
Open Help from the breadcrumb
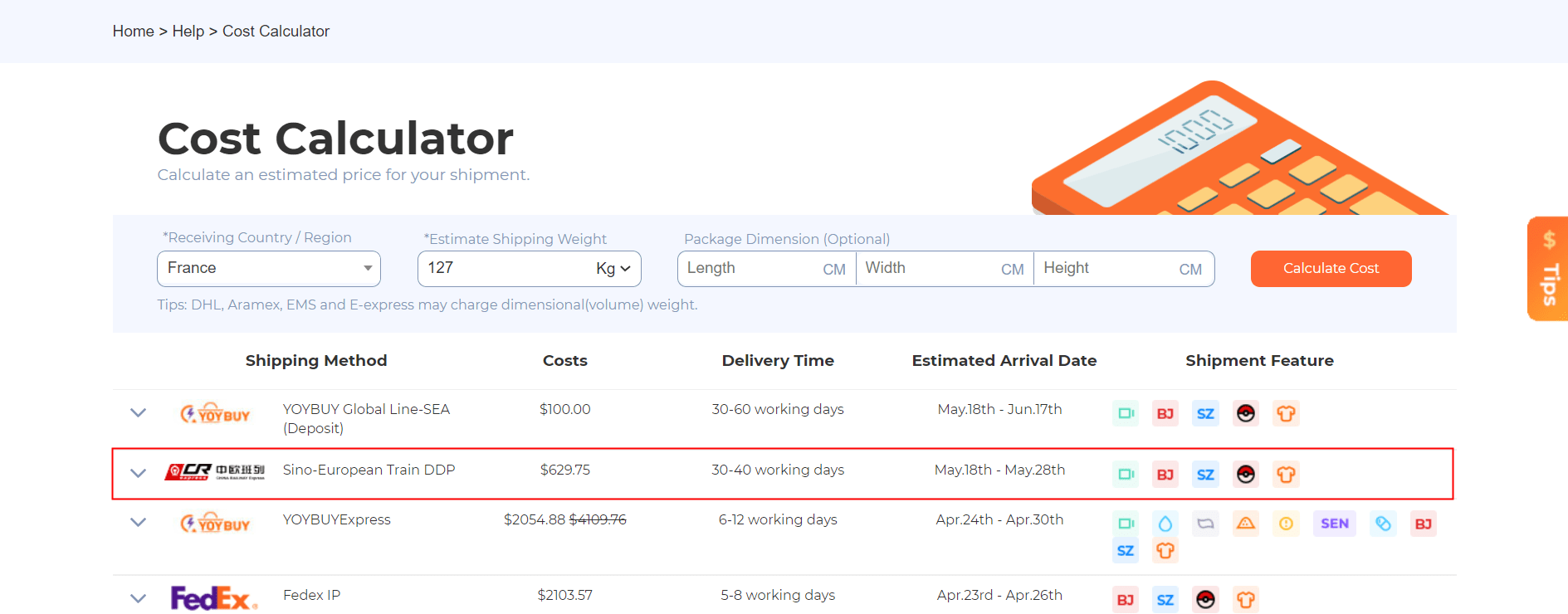[x=188, y=31]
